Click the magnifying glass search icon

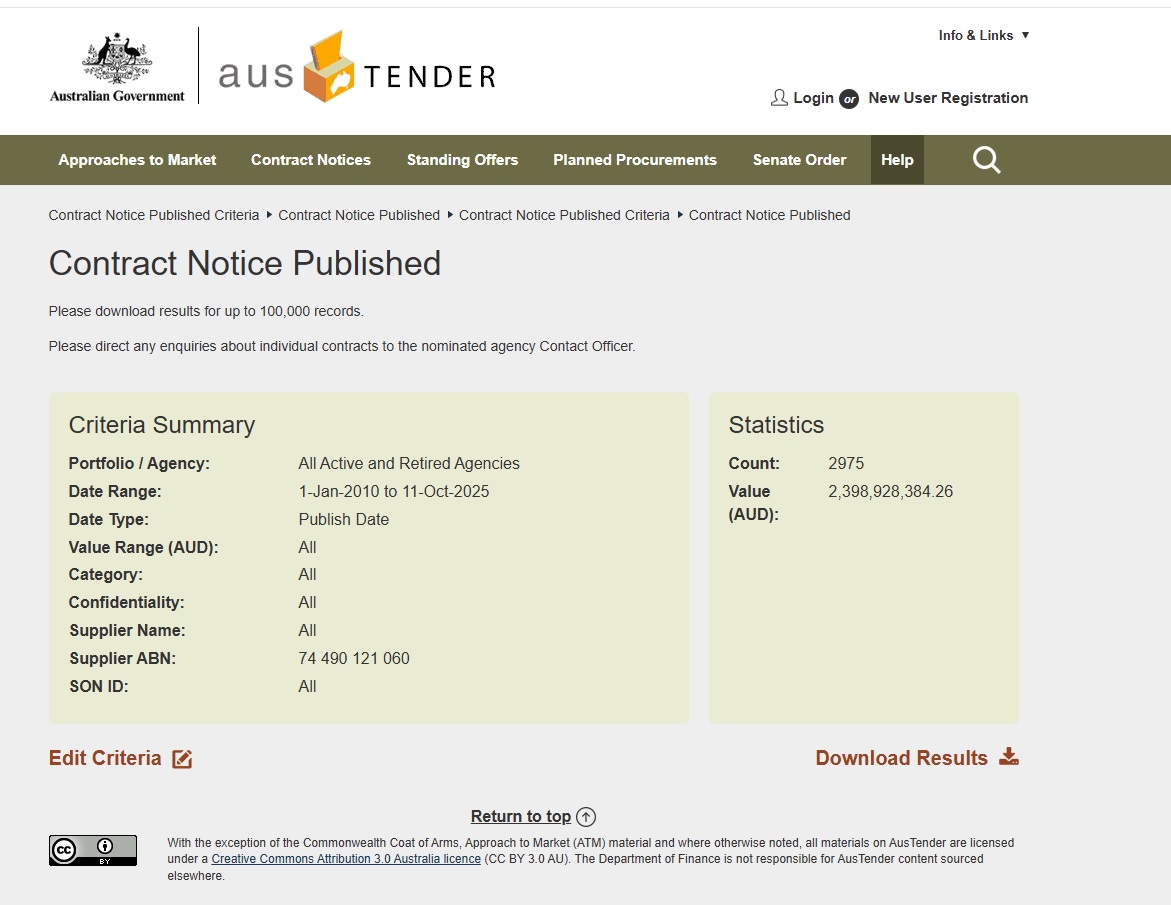pos(986,160)
